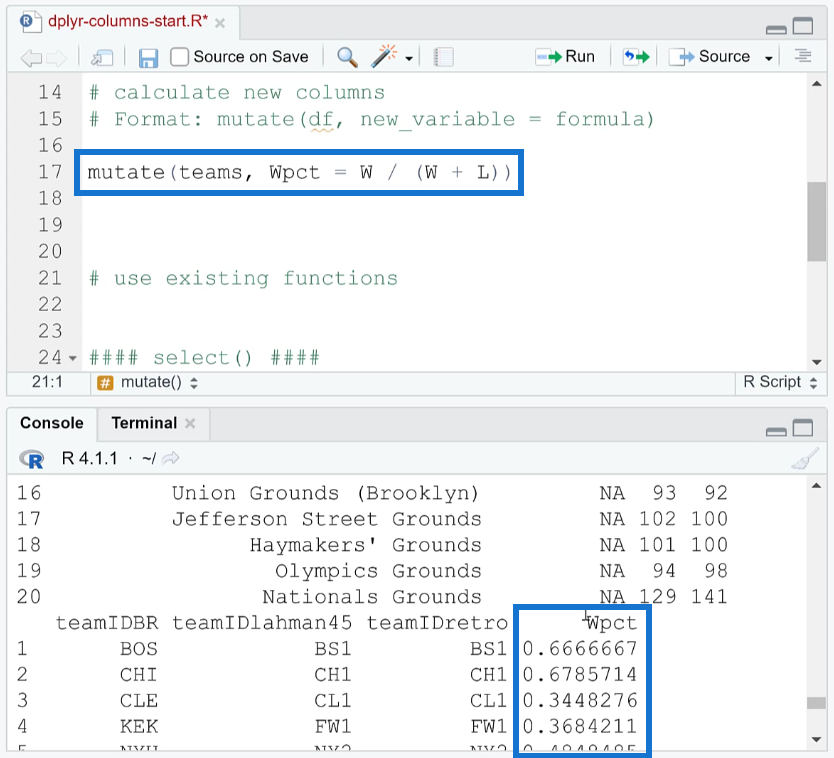
Task: Click the R logo in console
Action: [32, 459]
